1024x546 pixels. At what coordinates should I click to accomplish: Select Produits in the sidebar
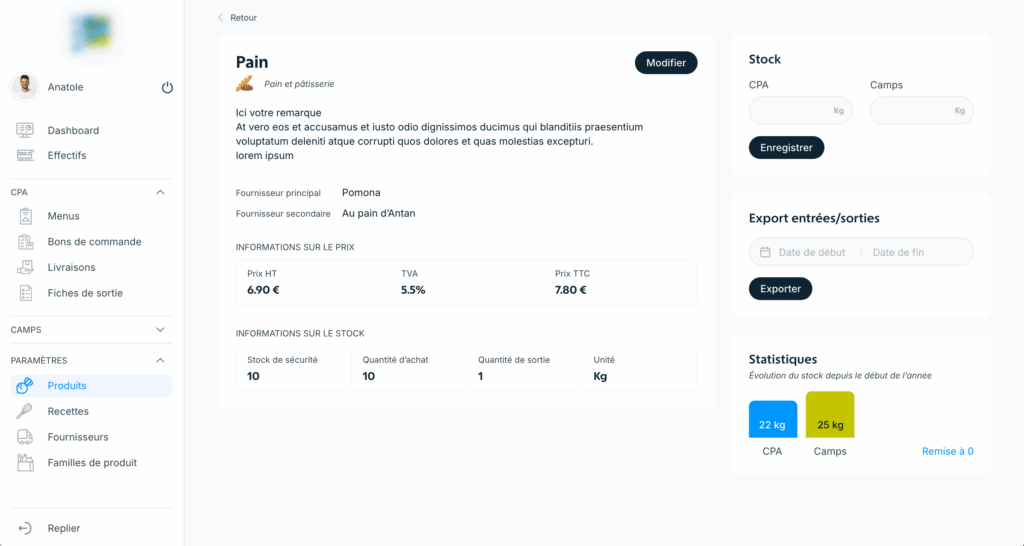[x=67, y=386]
